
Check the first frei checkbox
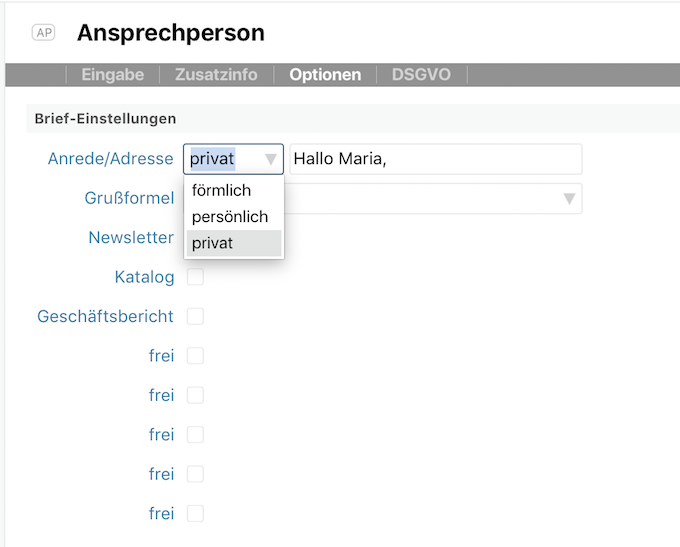pos(195,356)
